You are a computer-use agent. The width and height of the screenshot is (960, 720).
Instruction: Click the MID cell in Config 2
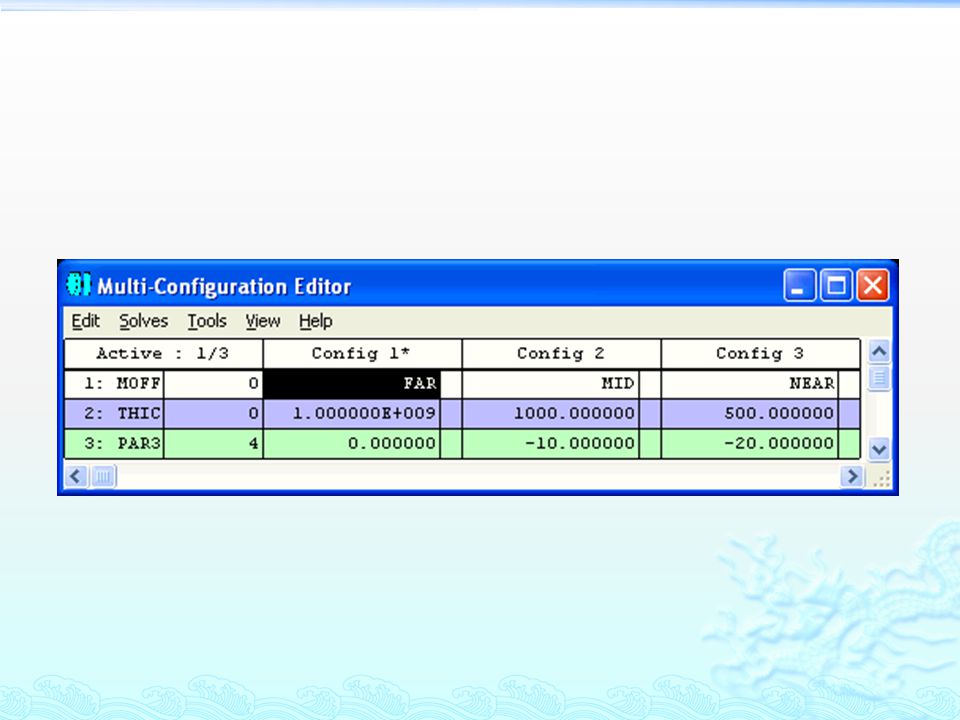(550, 384)
